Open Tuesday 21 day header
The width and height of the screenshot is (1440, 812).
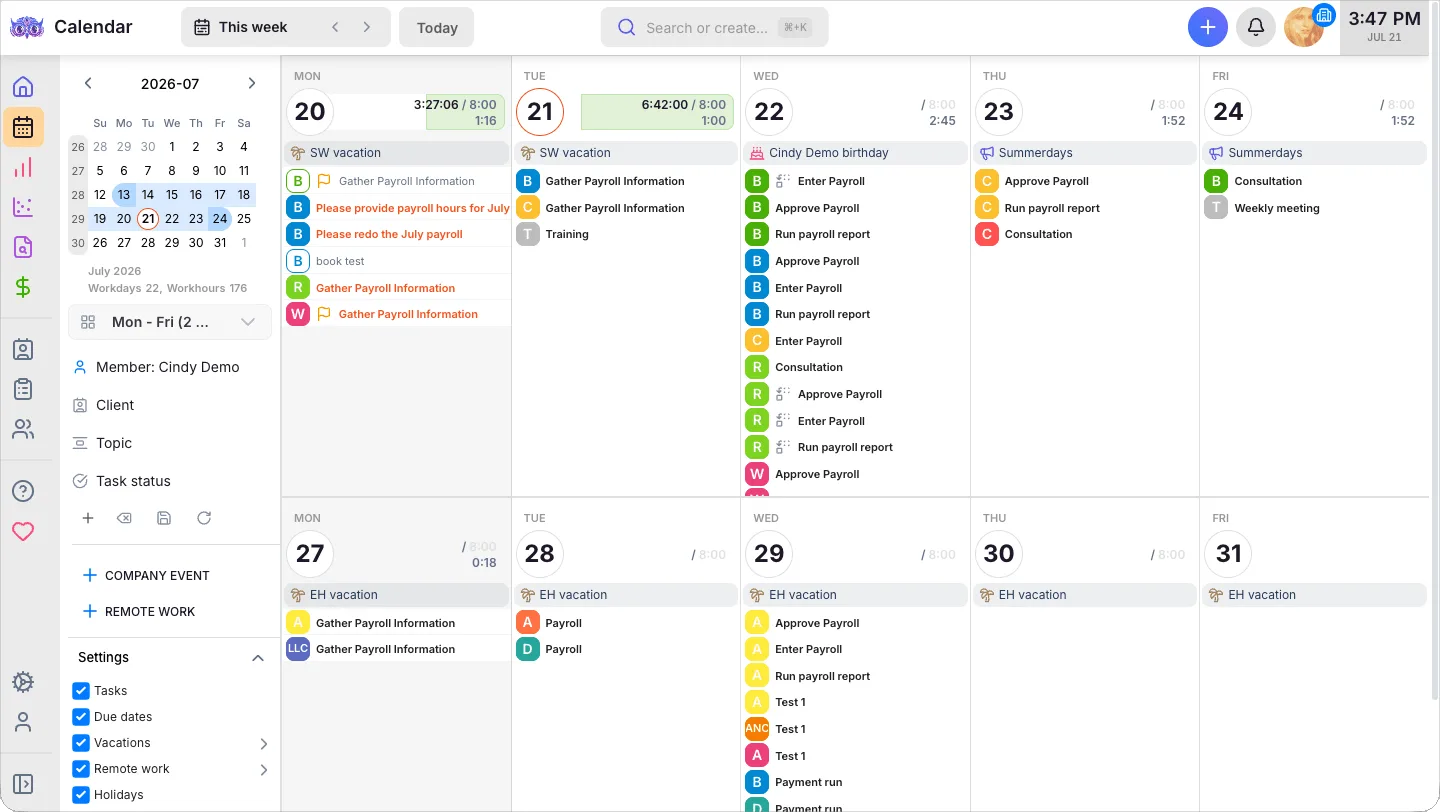click(540, 111)
